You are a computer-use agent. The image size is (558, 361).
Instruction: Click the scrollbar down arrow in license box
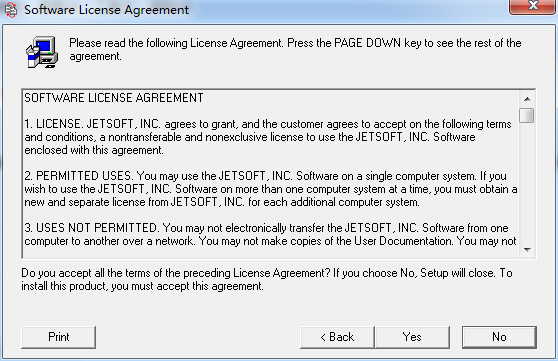pyautogui.click(x=527, y=250)
